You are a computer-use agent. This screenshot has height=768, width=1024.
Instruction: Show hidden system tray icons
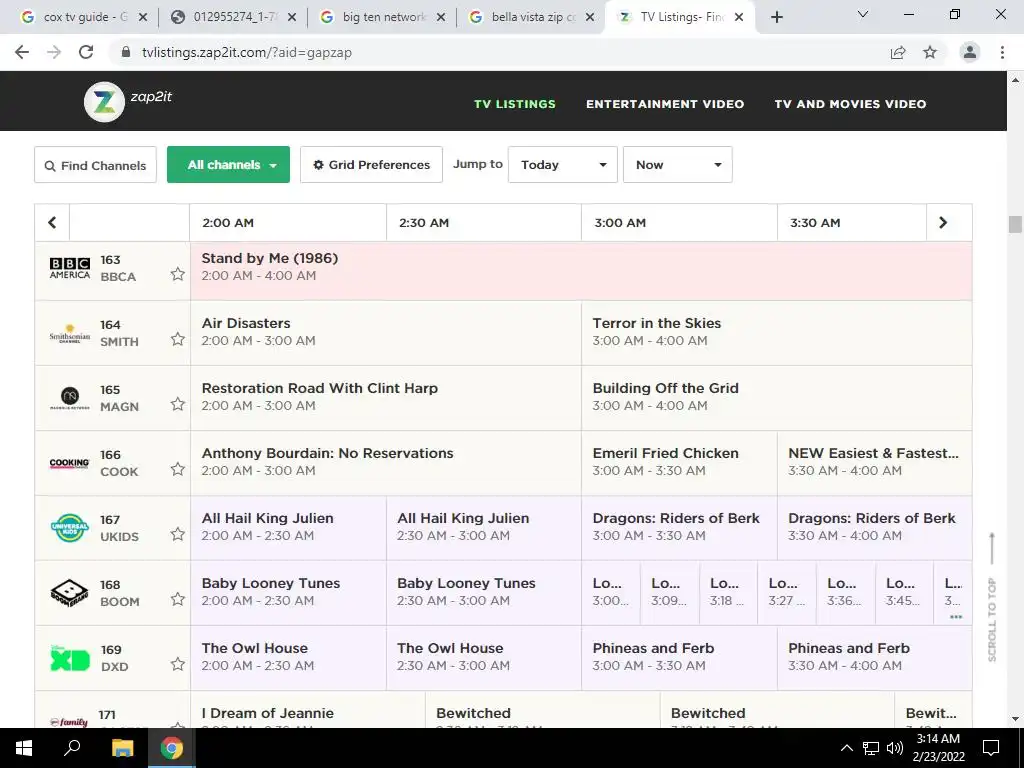846,748
